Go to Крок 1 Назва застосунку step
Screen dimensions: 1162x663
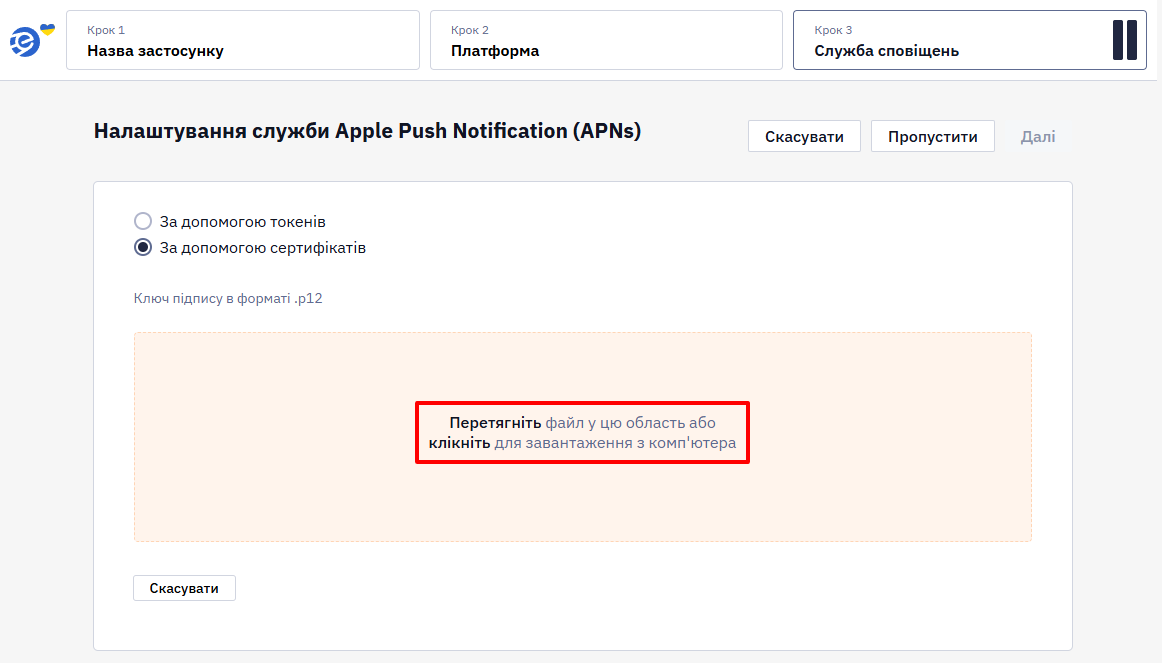pos(243,40)
